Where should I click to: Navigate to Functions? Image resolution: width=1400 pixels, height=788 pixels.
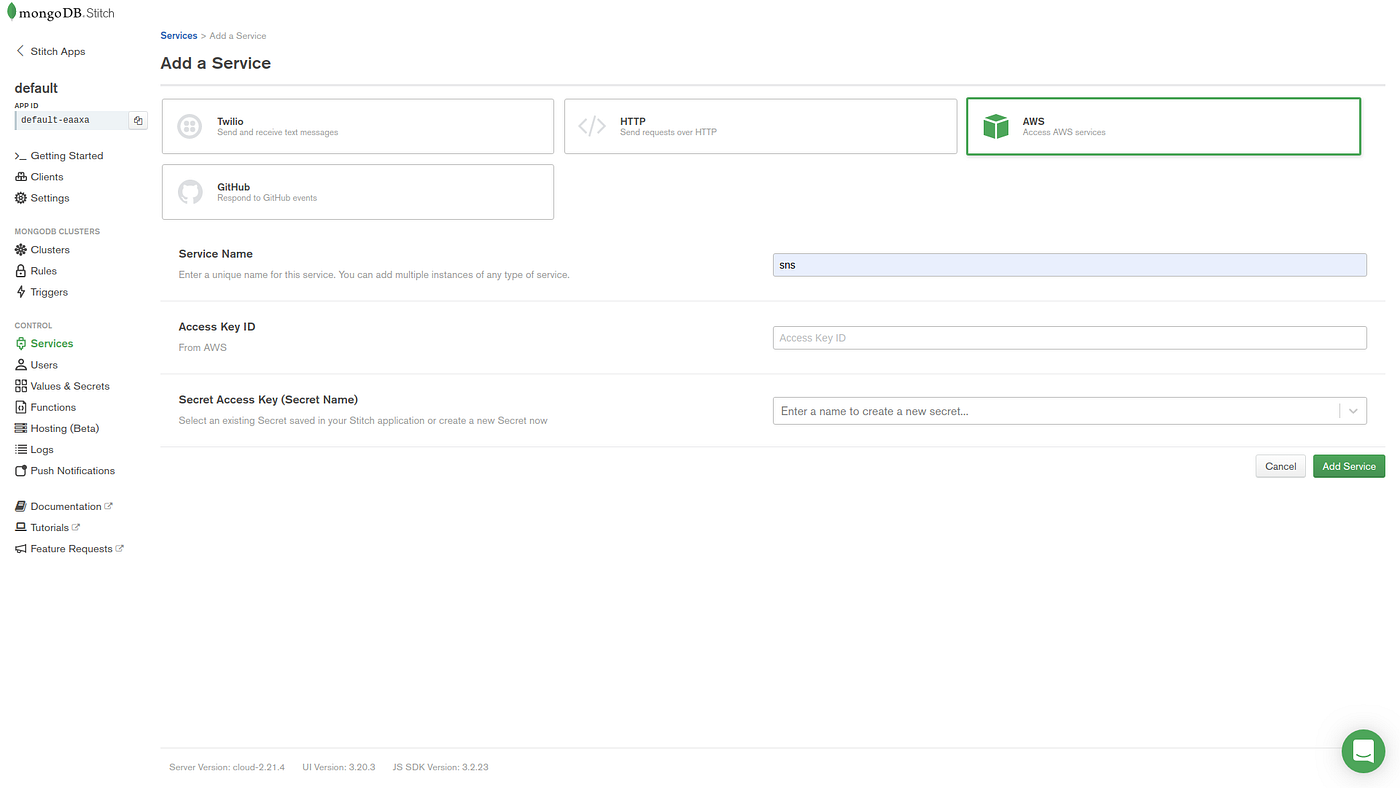click(53, 406)
